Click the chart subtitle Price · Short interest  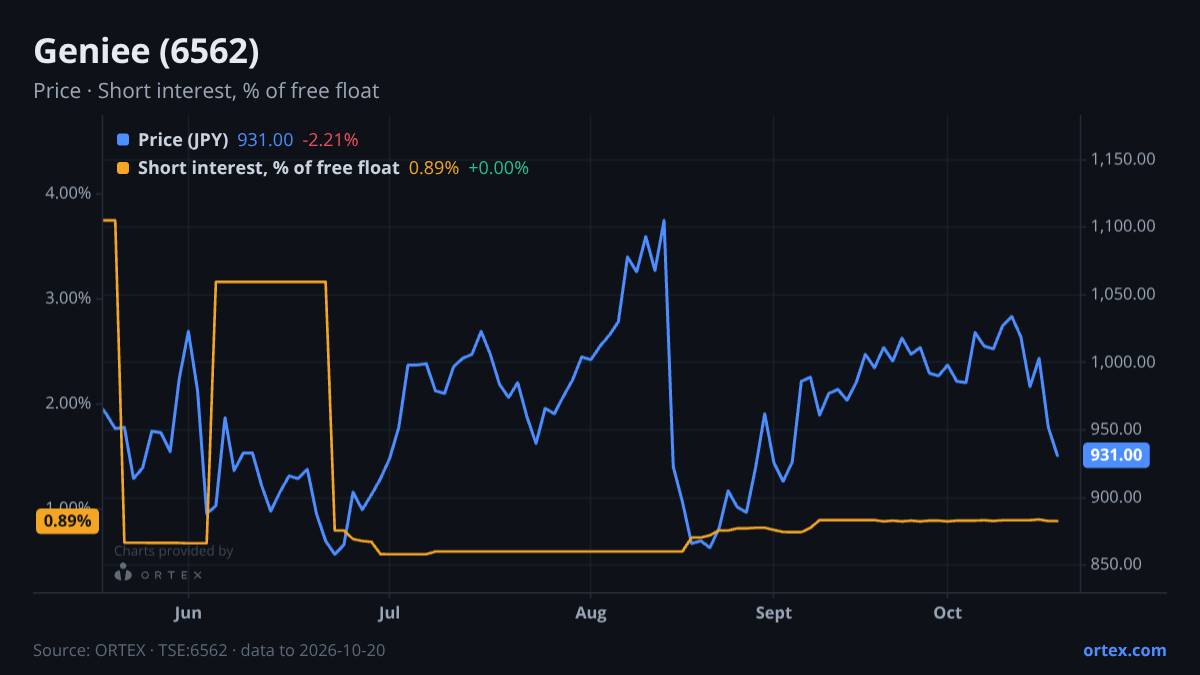pyautogui.click(x=206, y=91)
